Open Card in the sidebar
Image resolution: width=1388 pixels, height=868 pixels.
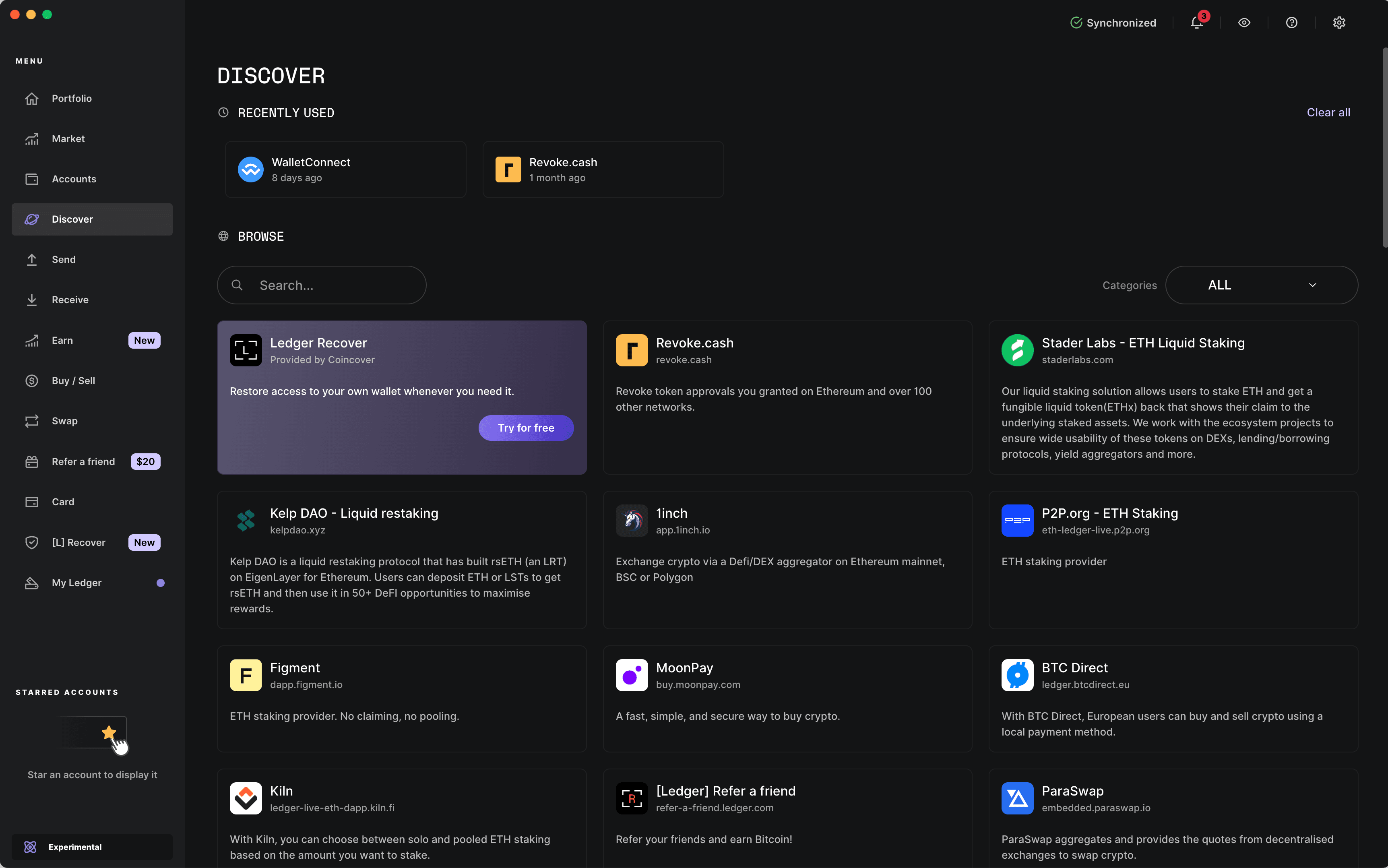[x=92, y=502]
